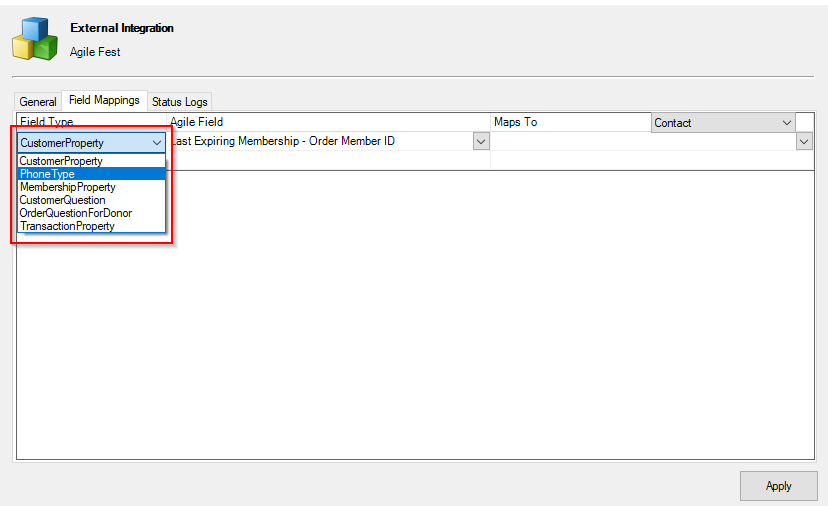This screenshot has width=828, height=506.
Task: Open the Status Logs tab
Action: pos(180,101)
